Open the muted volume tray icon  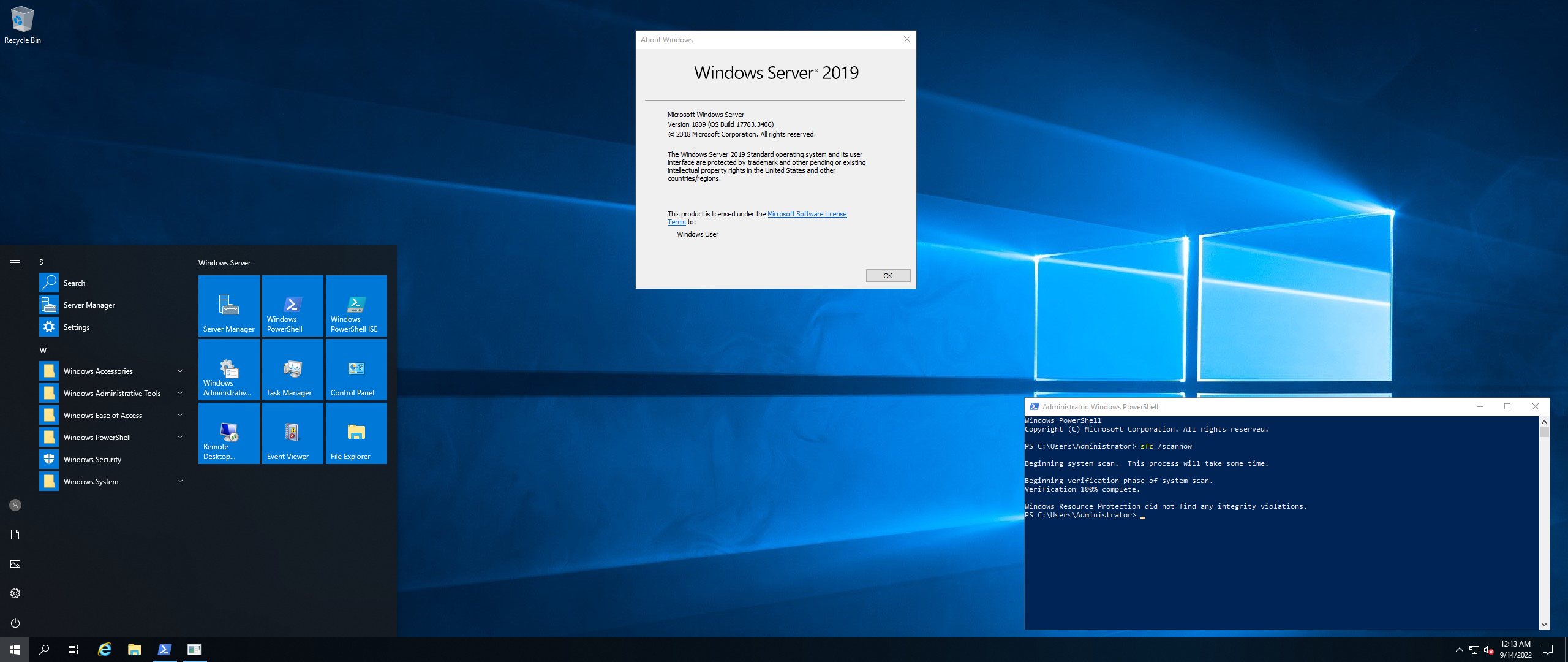pos(1489,650)
